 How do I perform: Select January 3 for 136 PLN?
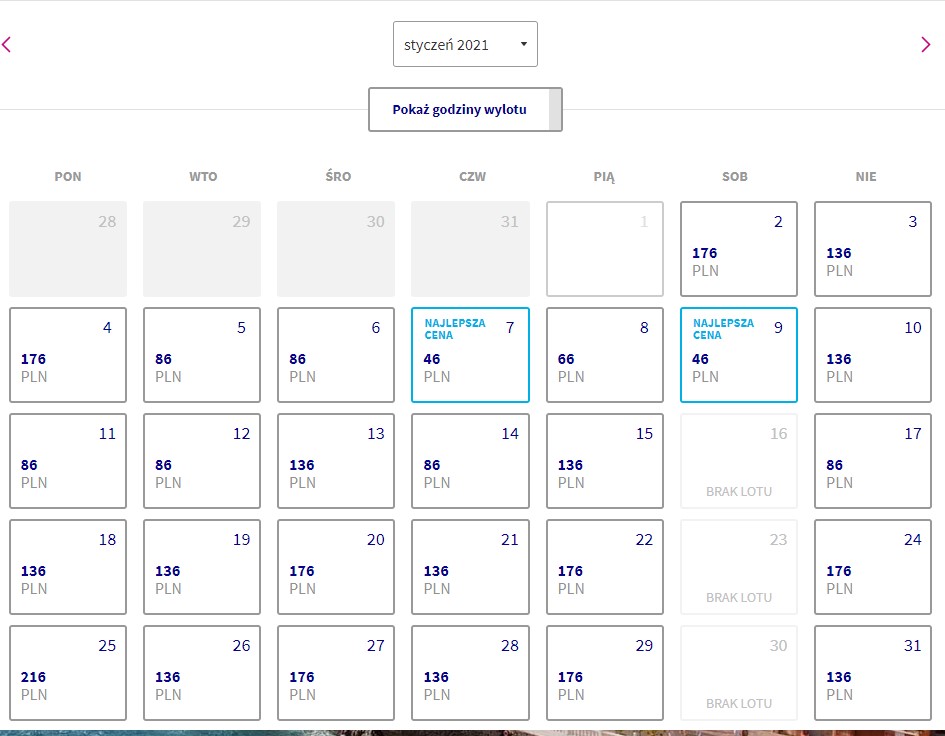(x=873, y=249)
